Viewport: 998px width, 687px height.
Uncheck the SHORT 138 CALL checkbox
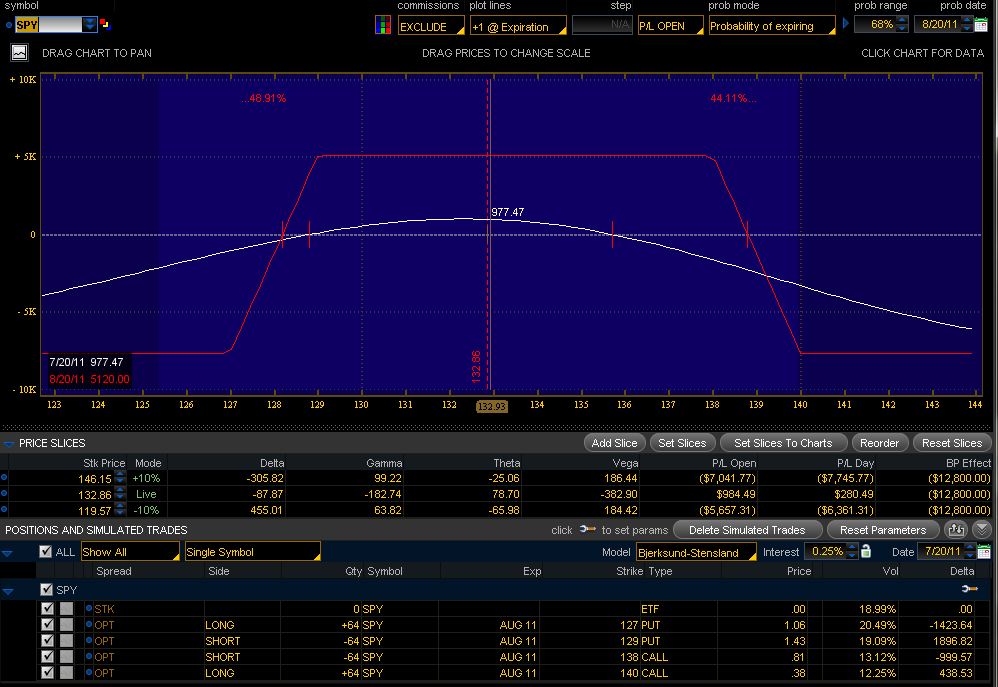click(48, 656)
